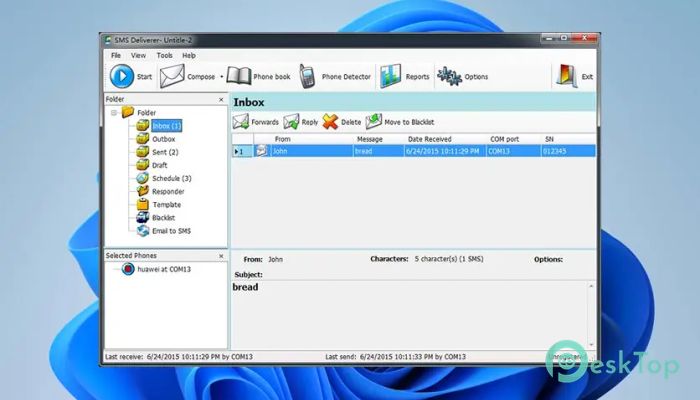The width and height of the screenshot is (700, 400).
Task: Expand the Compose dropdown arrow
Action: point(221,77)
